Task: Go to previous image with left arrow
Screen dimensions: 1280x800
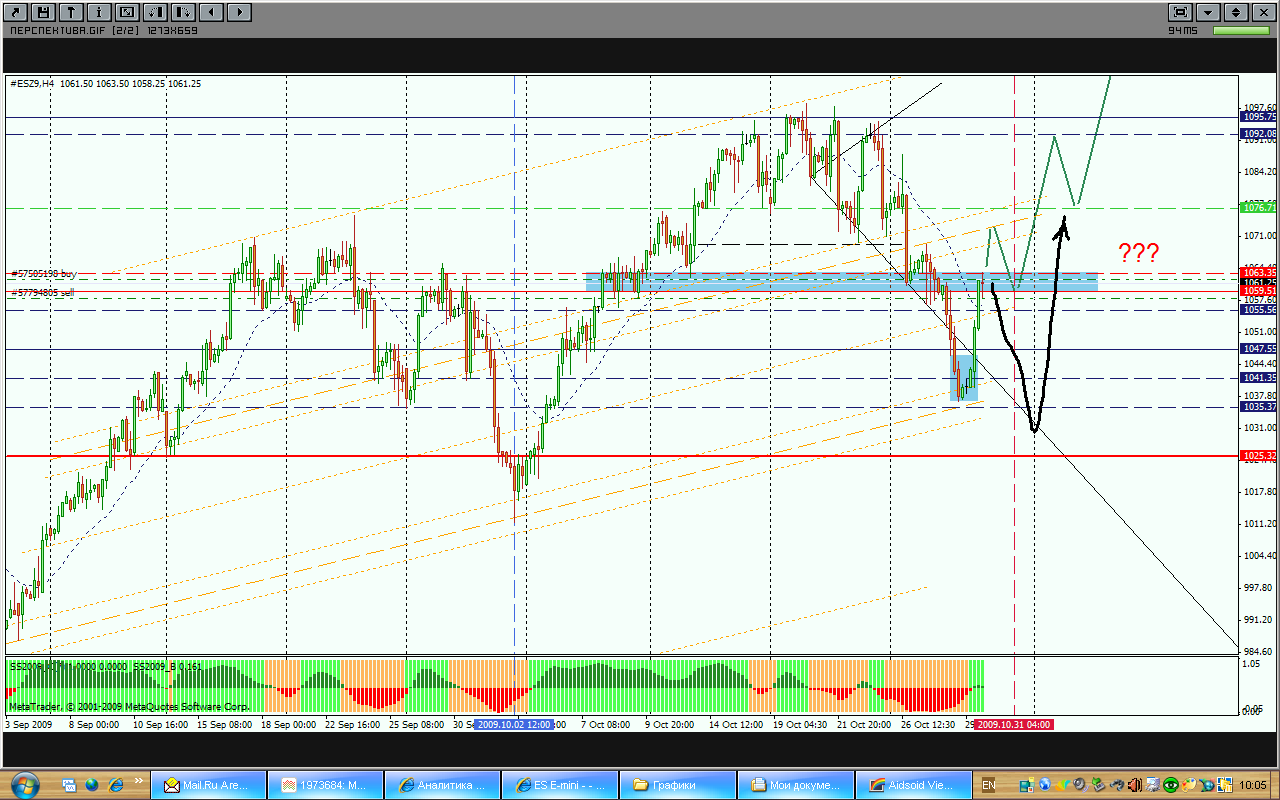Action: tap(211, 12)
